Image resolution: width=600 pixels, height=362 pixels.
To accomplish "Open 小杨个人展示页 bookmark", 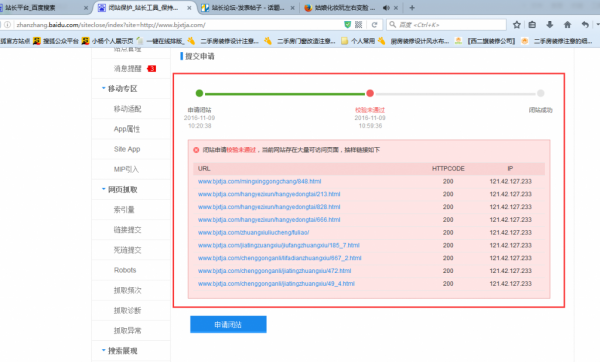I will [108, 41].
